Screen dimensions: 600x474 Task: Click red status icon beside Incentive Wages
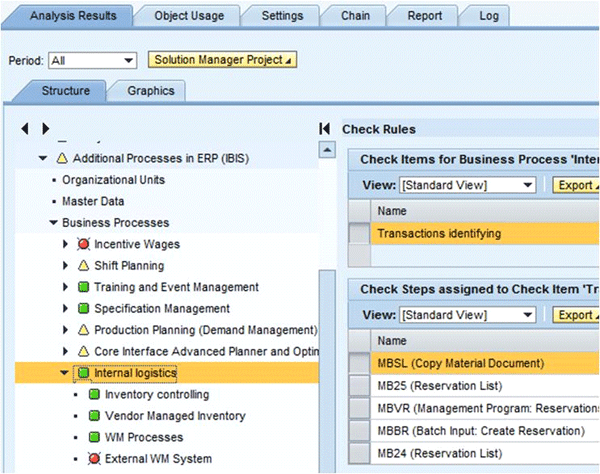[x=84, y=245]
